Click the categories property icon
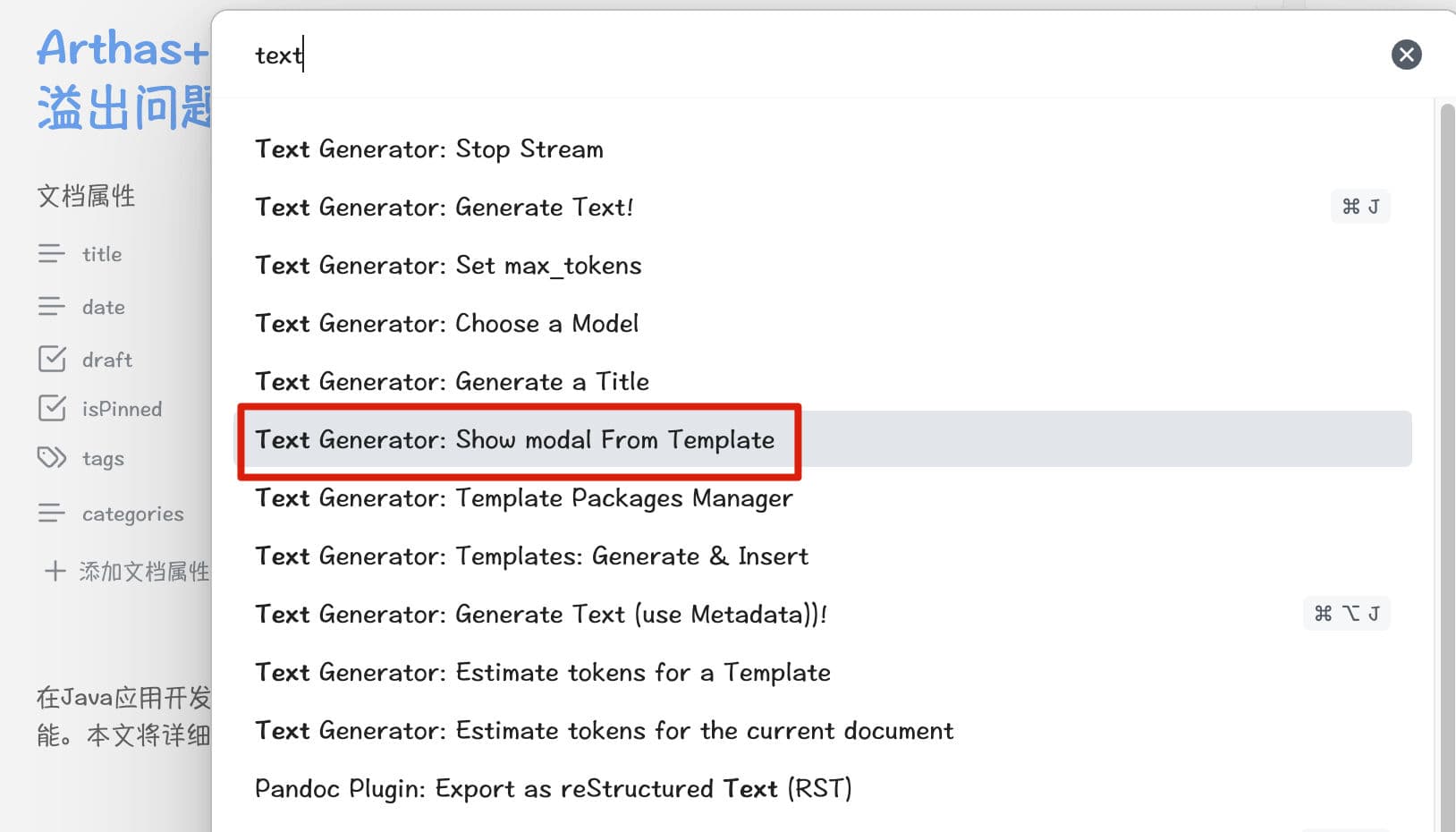Screen dimensions: 1456x832 coord(51,514)
